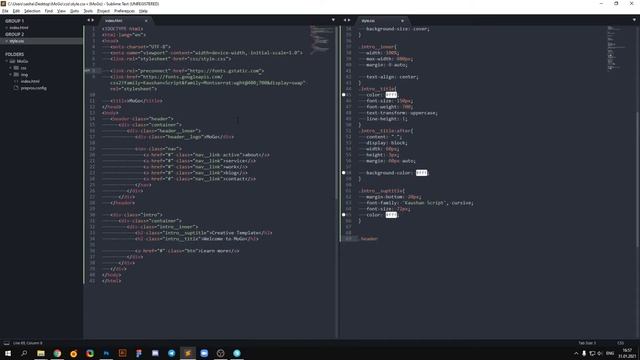Click right tab-scroll arrow in right pane
640x360 pixels.
point(349,20)
